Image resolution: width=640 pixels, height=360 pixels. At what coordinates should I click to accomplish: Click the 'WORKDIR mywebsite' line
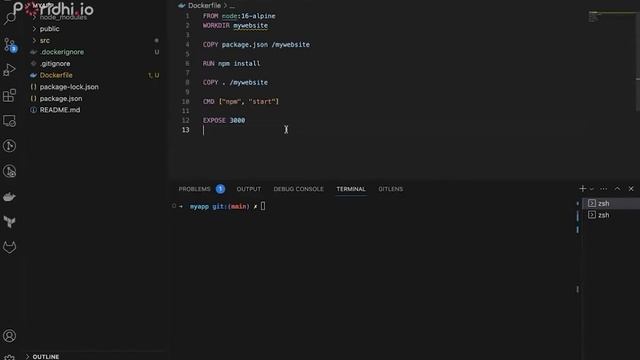[x=236, y=26]
